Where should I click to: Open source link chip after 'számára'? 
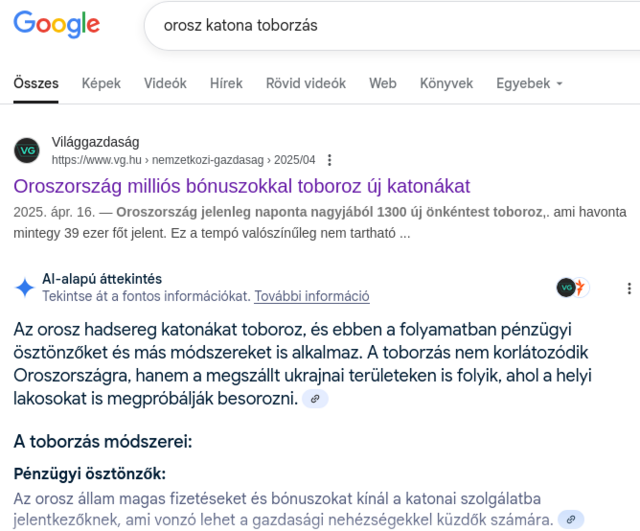pos(571,520)
